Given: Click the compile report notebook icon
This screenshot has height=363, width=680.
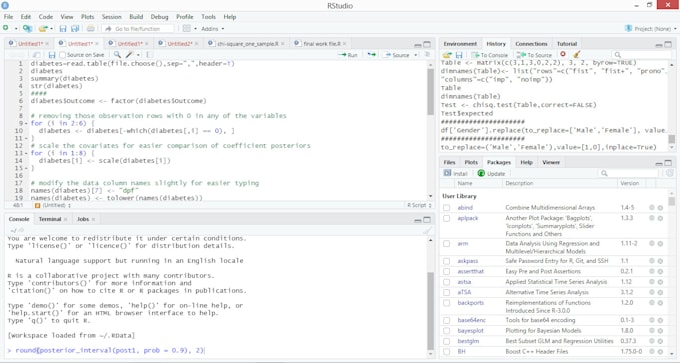Looking at the screenshot, I should coord(150,55).
